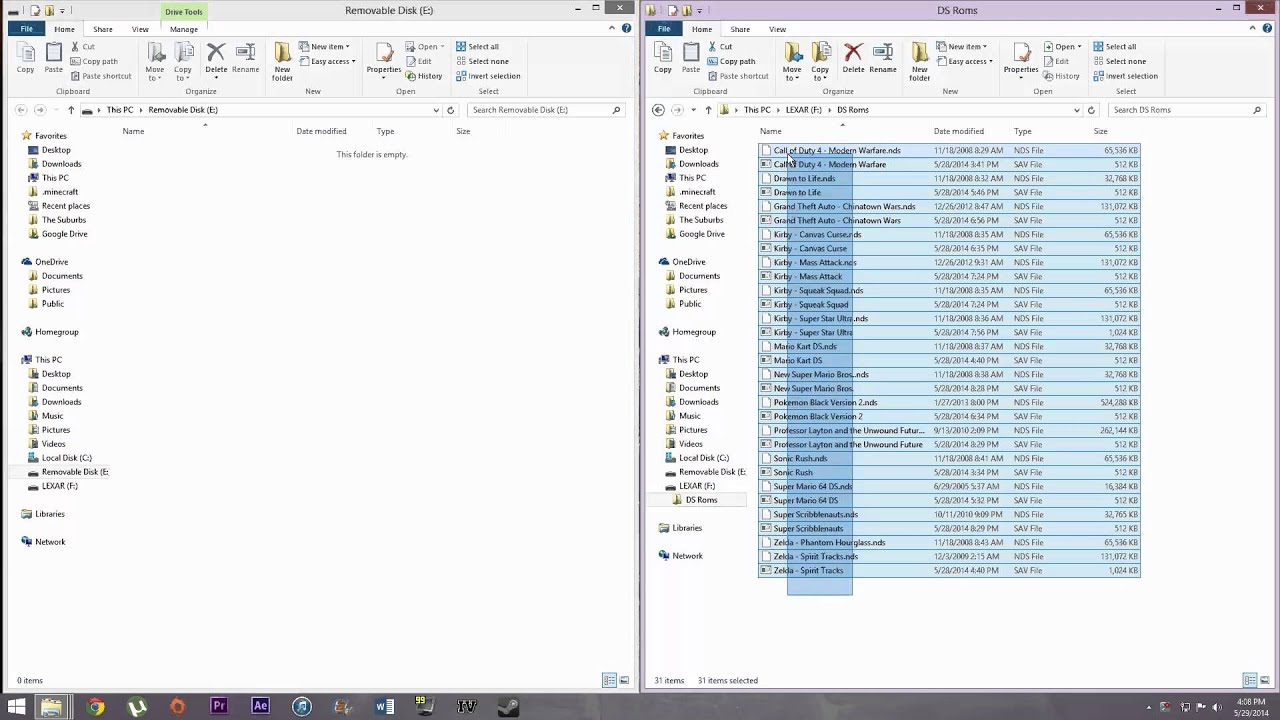Click Select all in Removable Disk ribbon
Image resolution: width=1280 pixels, height=720 pixels.
coord(478,46)
